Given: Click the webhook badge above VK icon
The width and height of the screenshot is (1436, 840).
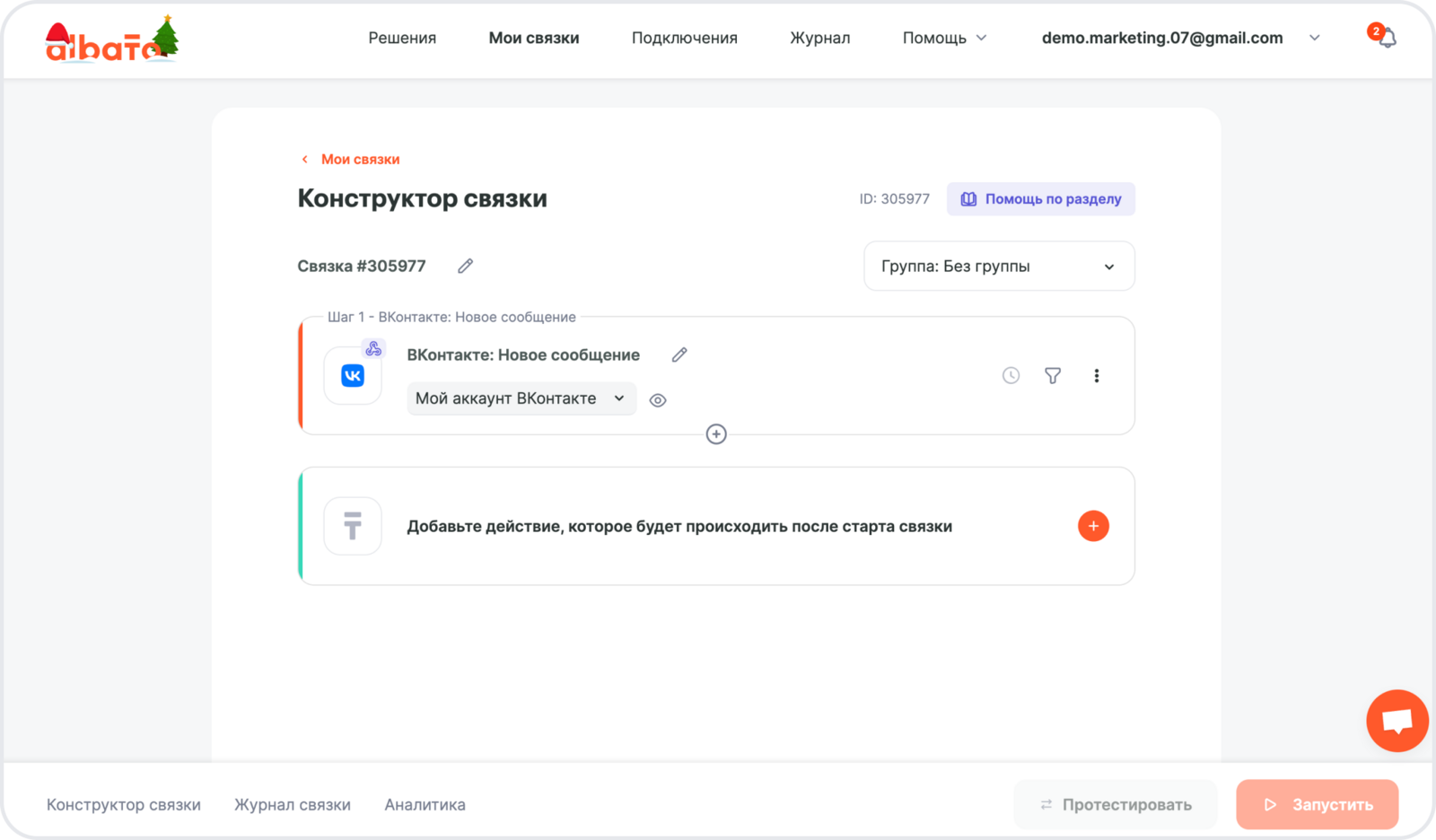Looking at the screenshot, I should click(x=373, y=348).
